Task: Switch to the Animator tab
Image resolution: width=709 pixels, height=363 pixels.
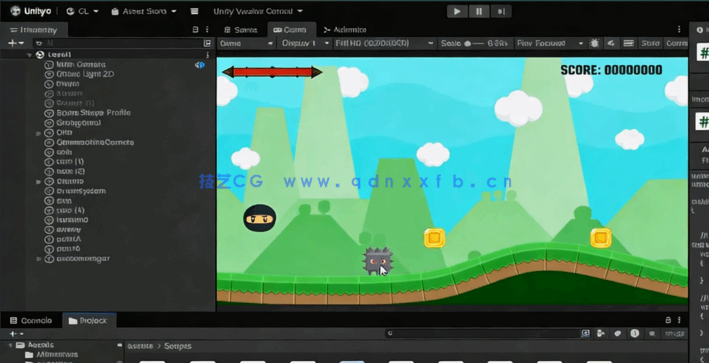Action: tap(345, 30)
